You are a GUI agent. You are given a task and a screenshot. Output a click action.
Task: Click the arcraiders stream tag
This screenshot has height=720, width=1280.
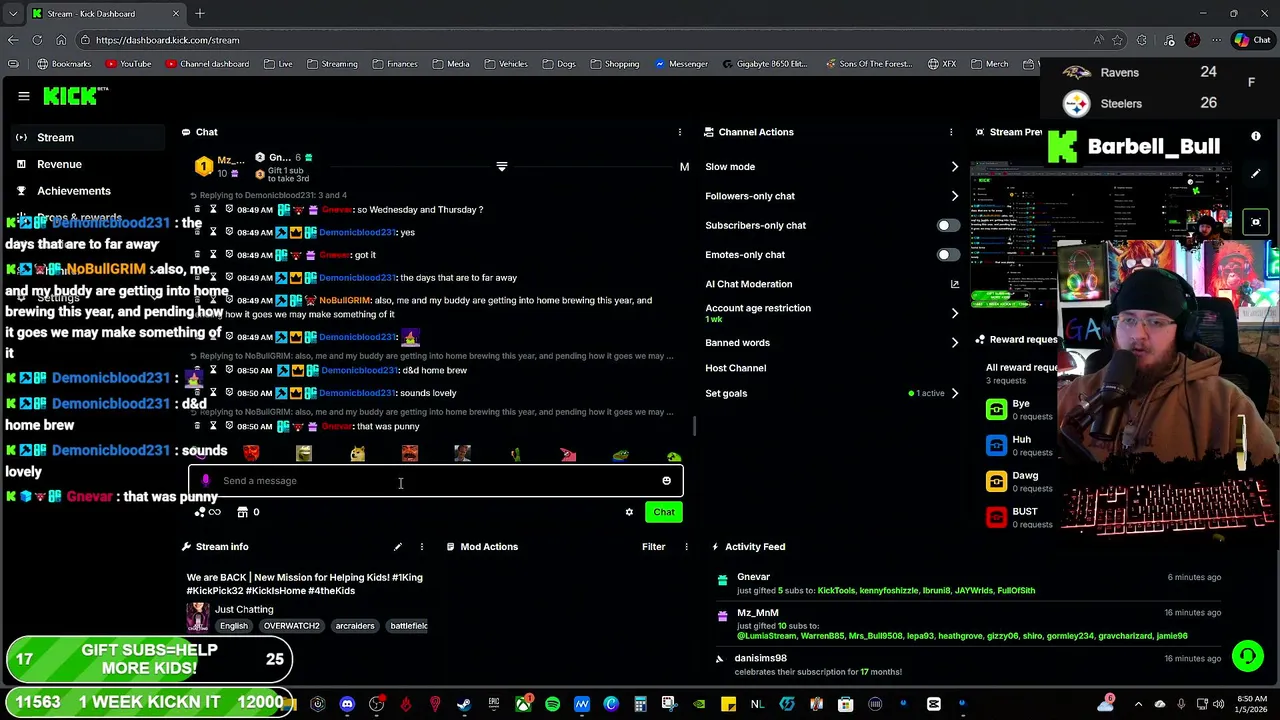tap(355, 626)
